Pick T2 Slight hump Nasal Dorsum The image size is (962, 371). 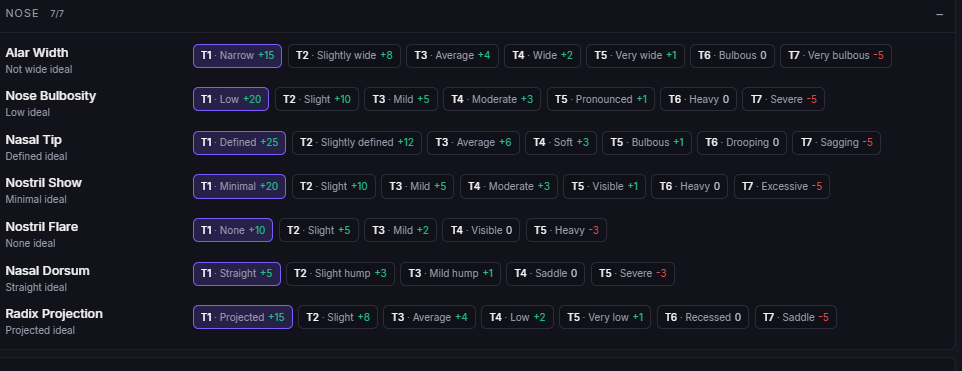(341, 274)
